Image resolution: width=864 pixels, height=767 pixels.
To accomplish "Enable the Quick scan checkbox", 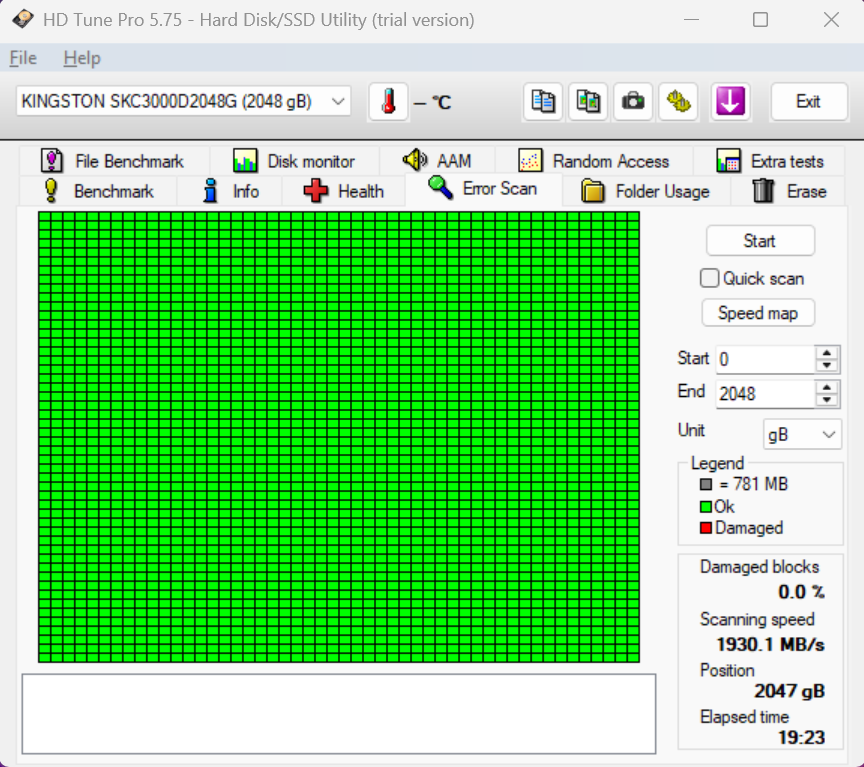I will pyautogui.click(x=709, y=278).
